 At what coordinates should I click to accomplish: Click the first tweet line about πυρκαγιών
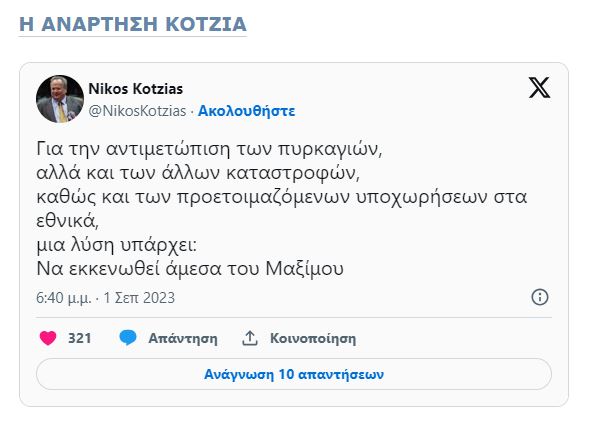210,150
